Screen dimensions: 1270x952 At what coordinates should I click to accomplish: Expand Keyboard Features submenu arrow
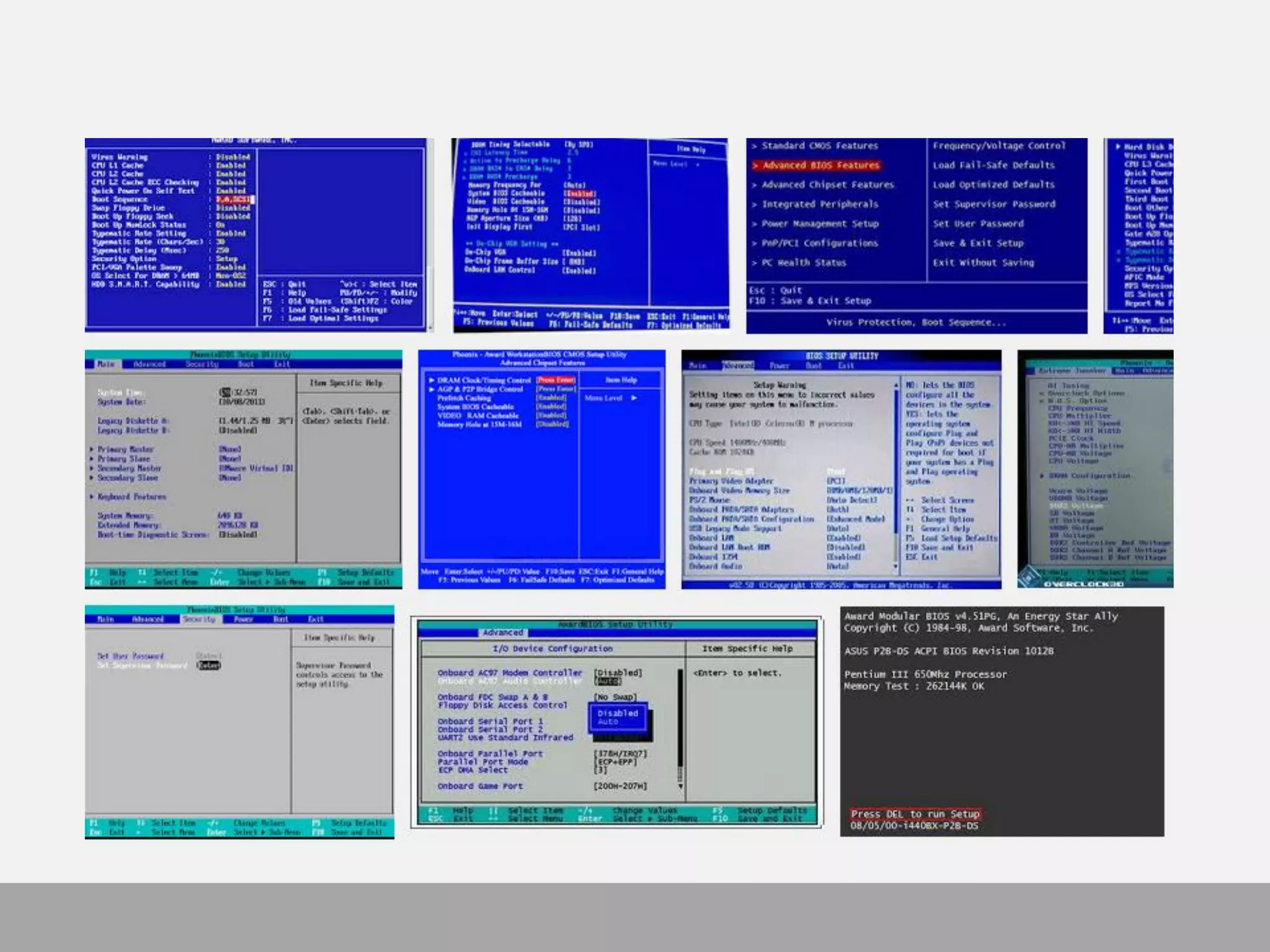tap(92, 496)
